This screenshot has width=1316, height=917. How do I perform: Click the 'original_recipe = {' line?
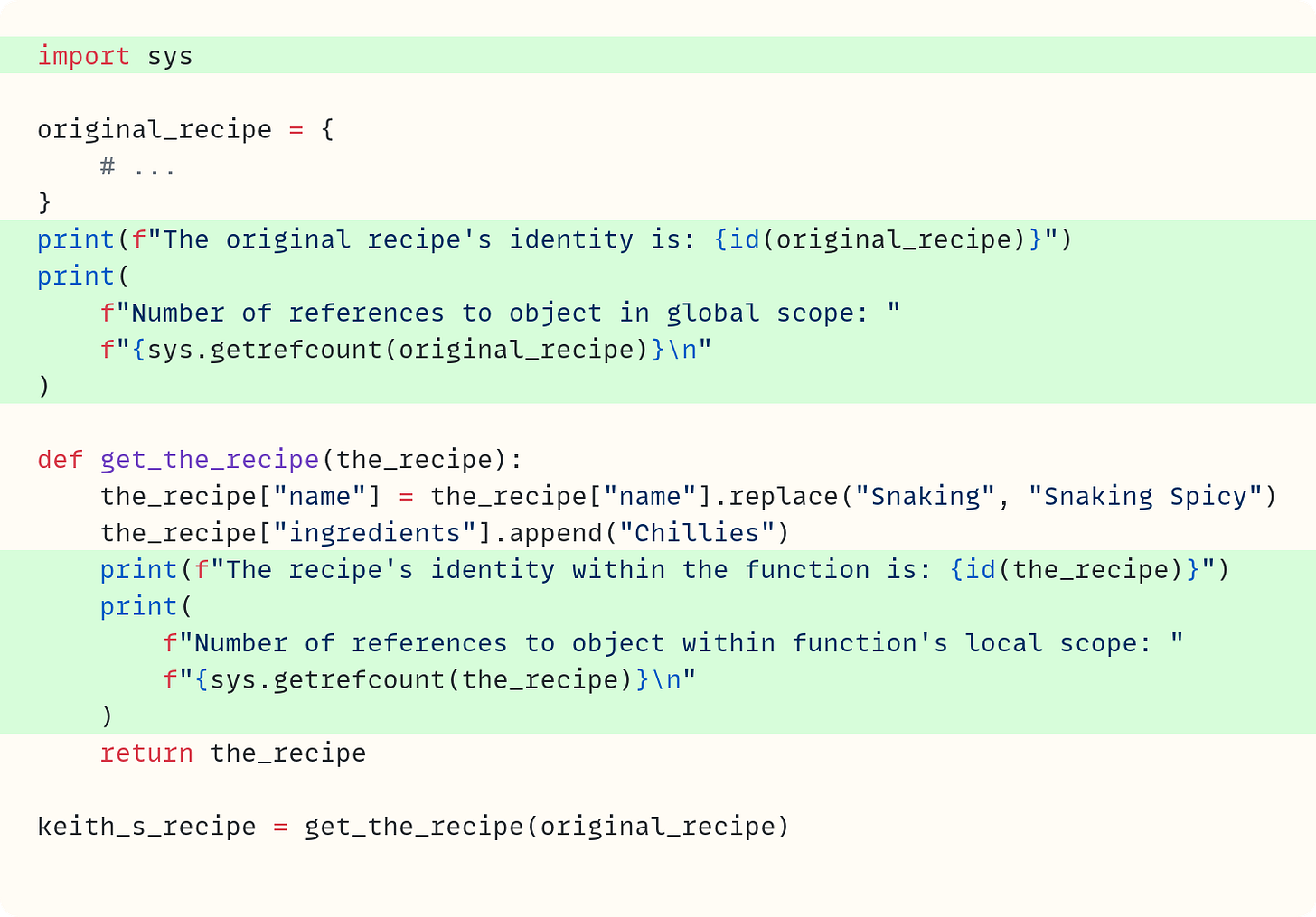tap(185, 129)
